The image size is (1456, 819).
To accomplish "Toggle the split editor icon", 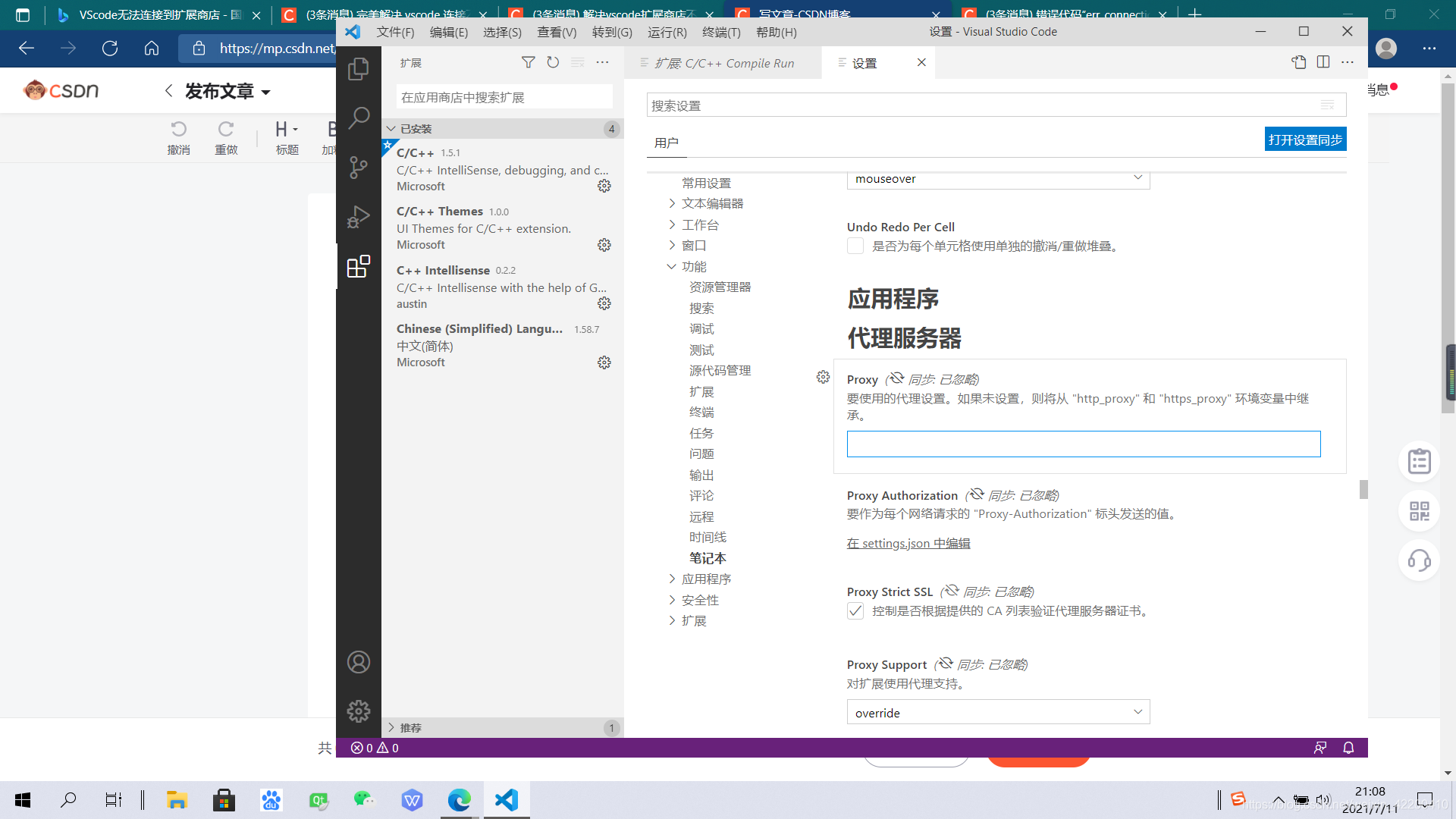I will click(1323, 62).
